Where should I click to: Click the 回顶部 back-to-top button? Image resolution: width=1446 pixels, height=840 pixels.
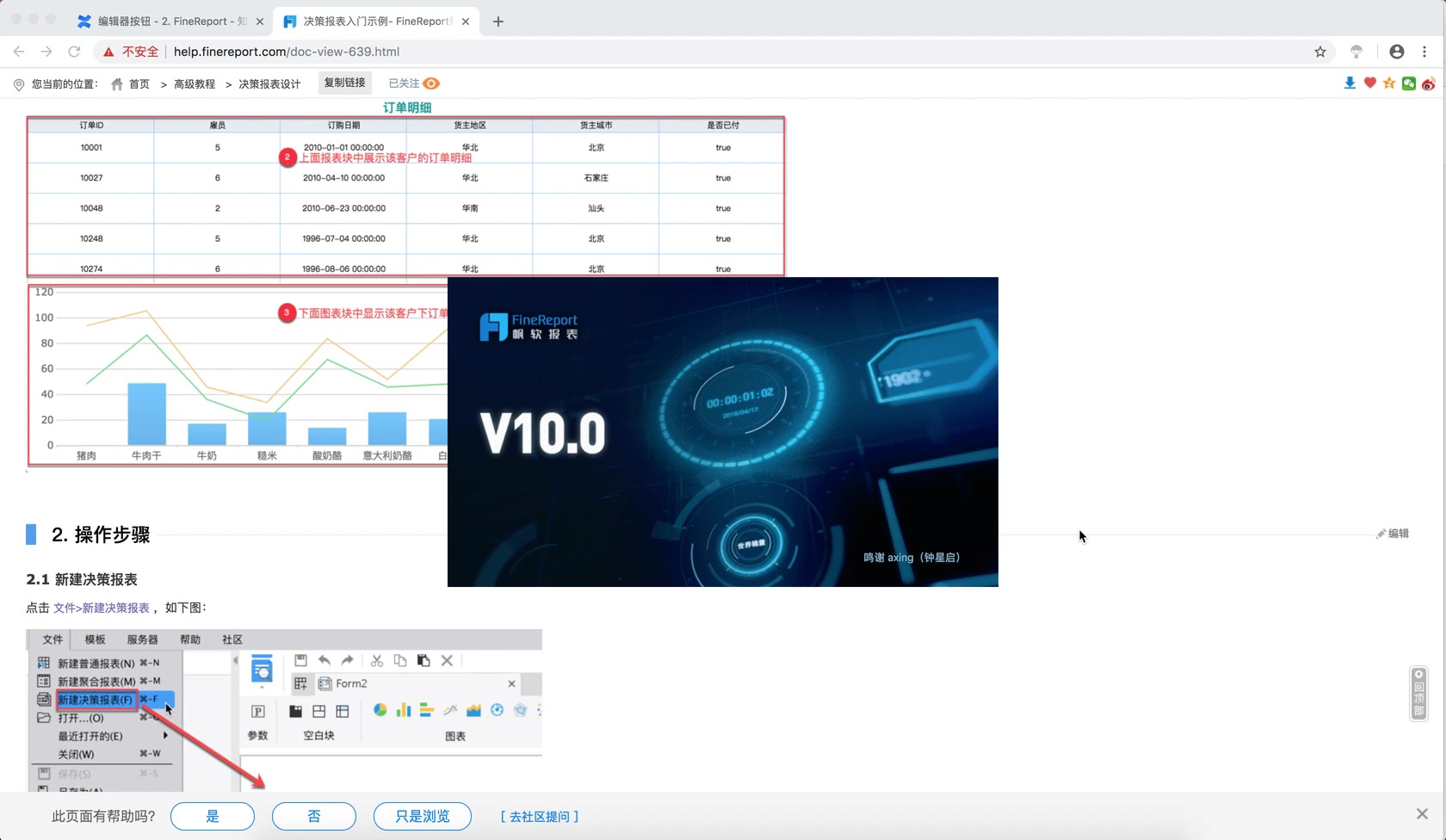(1418, 694)
